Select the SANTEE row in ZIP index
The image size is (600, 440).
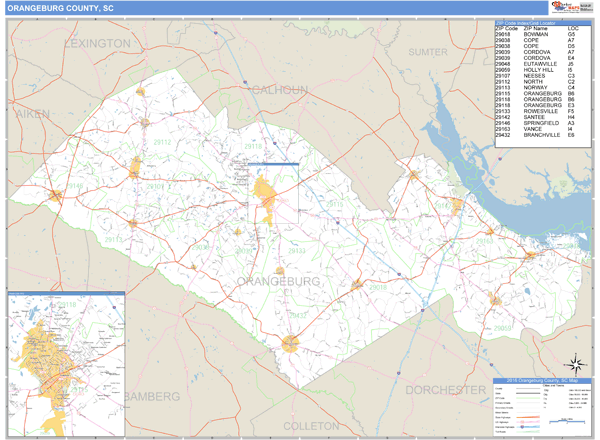(x=535, y=117)
